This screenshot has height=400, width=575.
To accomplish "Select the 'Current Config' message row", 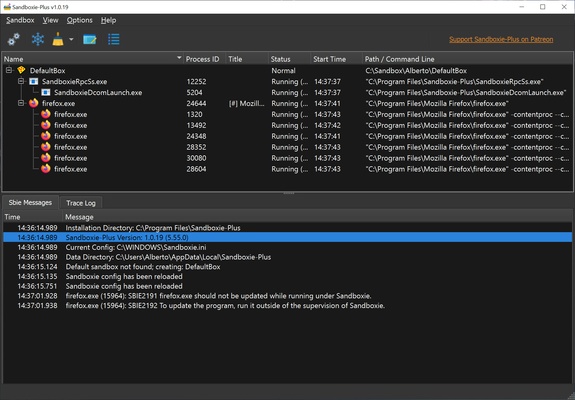I will coord(288,247).
